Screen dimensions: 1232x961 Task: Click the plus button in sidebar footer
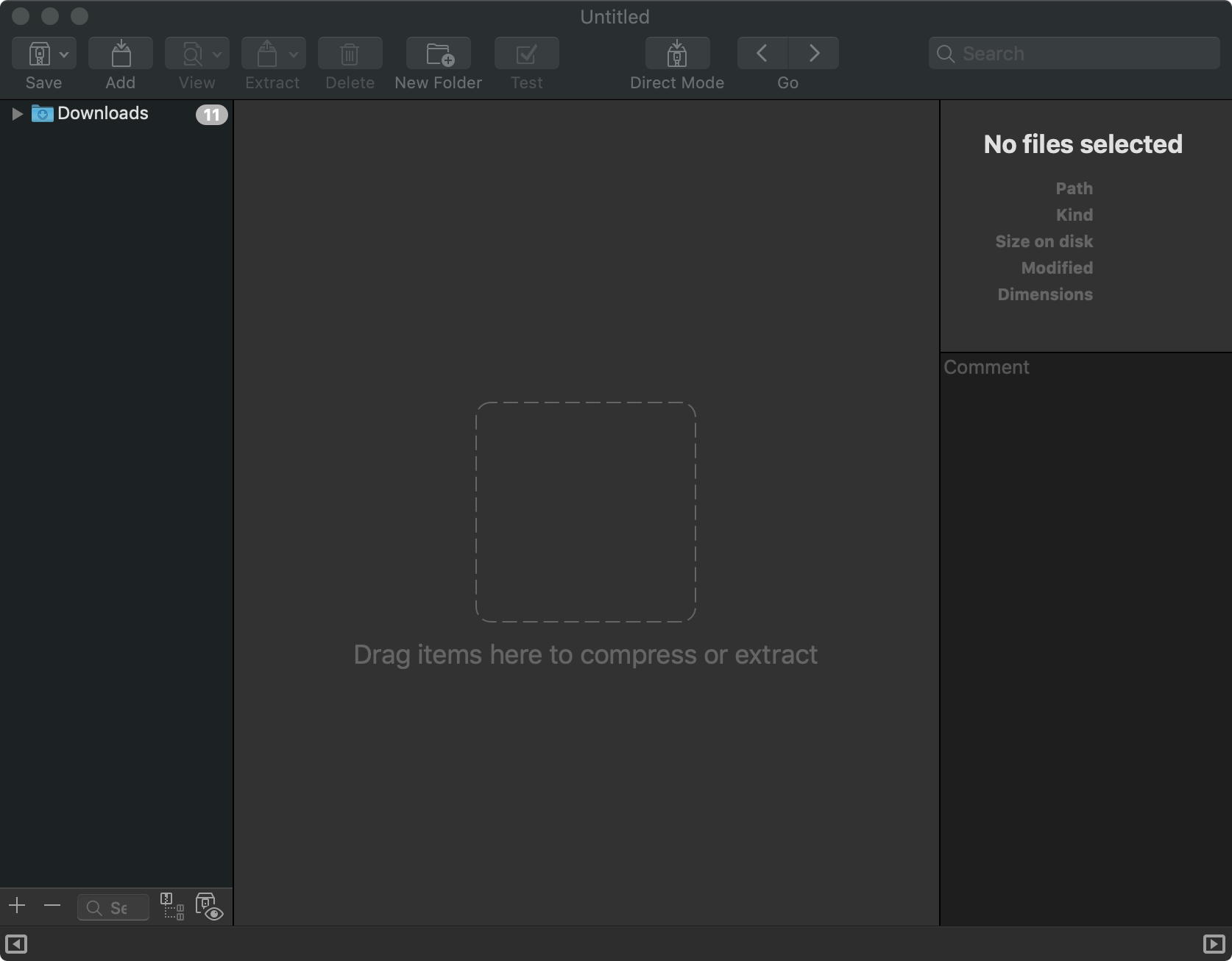click(17, 906)
